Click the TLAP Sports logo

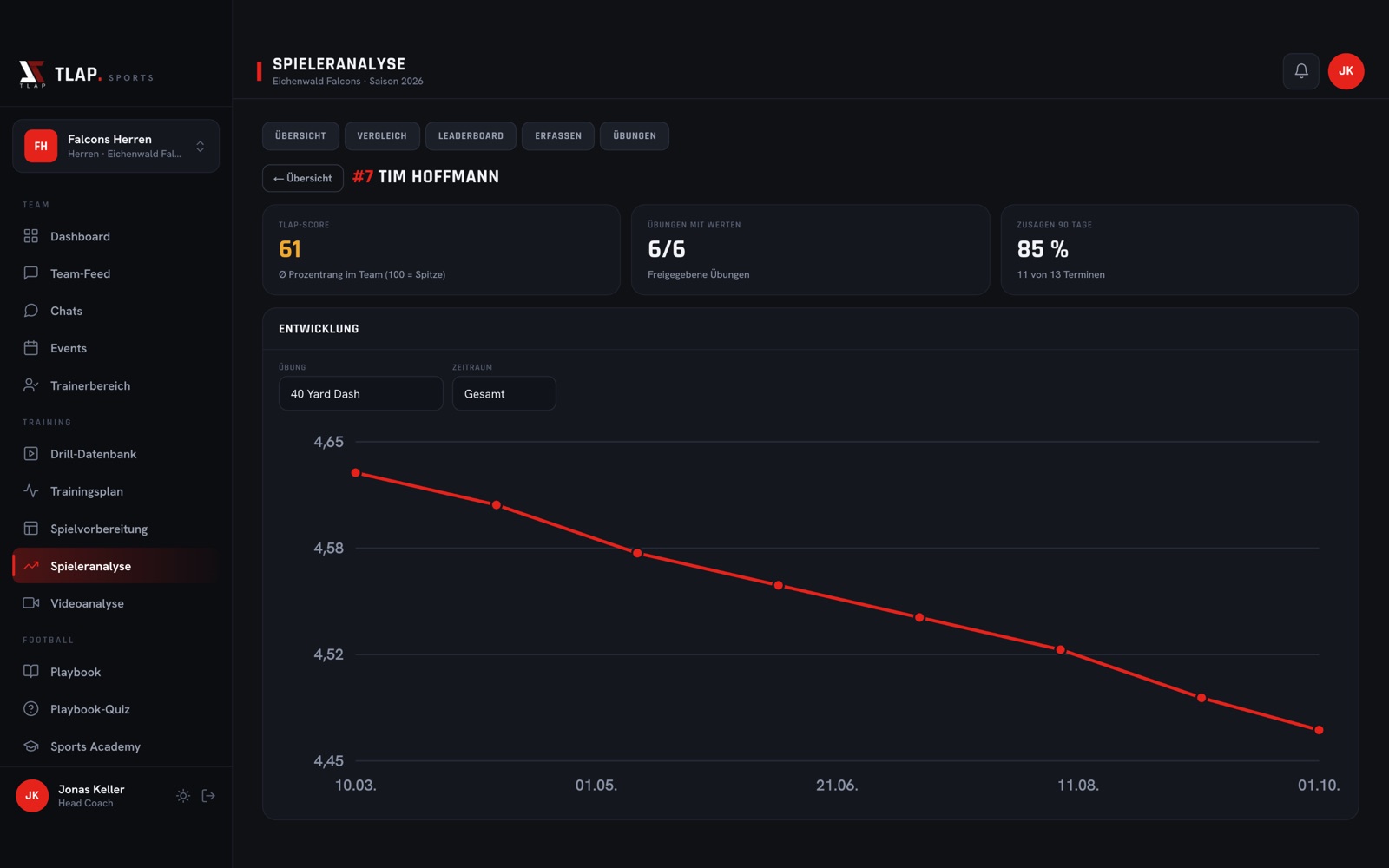pos(86,75)
